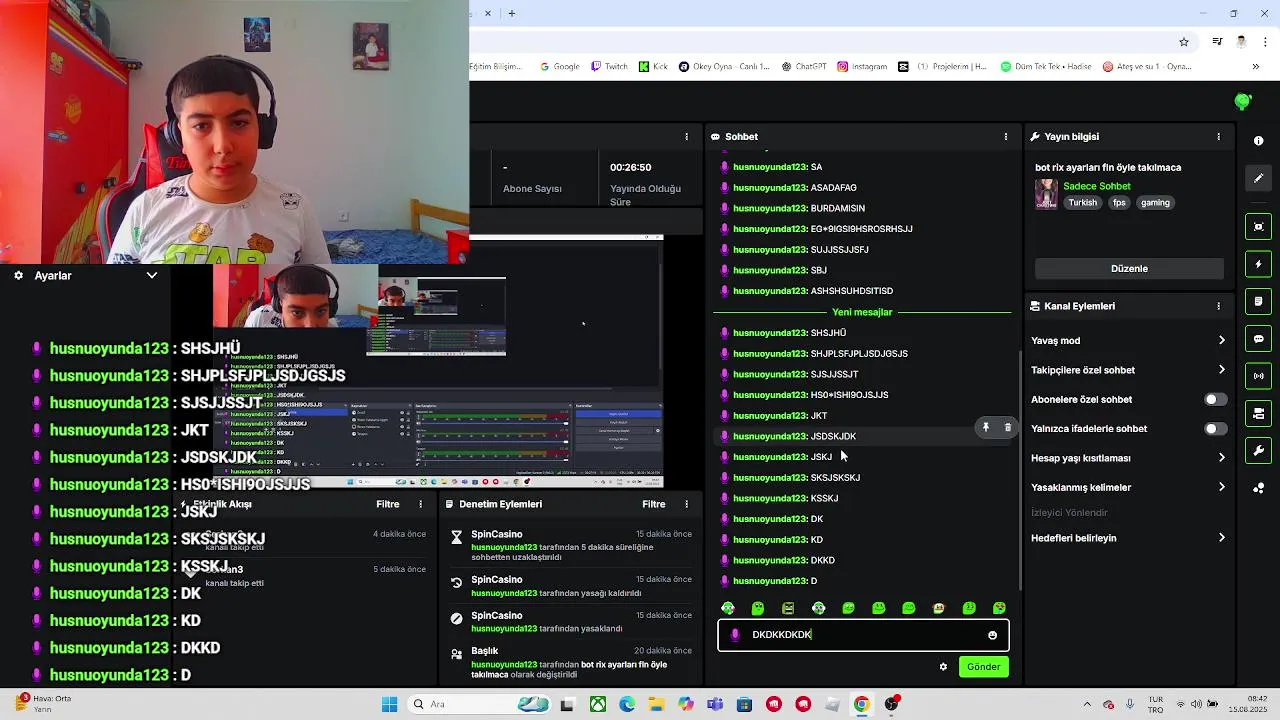Open Google Chrome from the taskbar
Image resolution: width=1280 pixels, height=720 pixels.
861,704
